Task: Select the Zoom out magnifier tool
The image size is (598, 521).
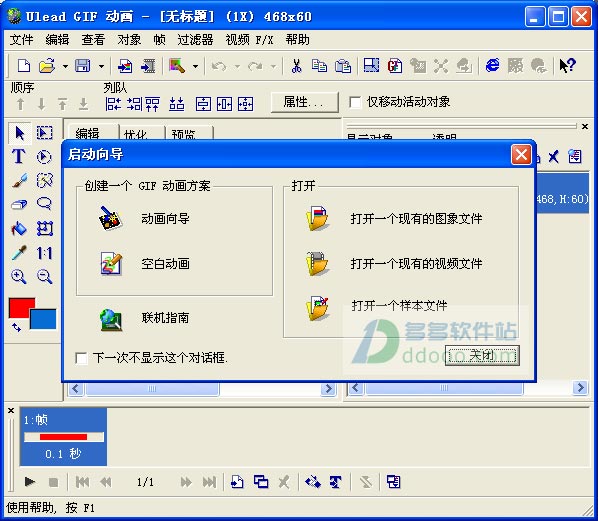Action: click(44, 277)
